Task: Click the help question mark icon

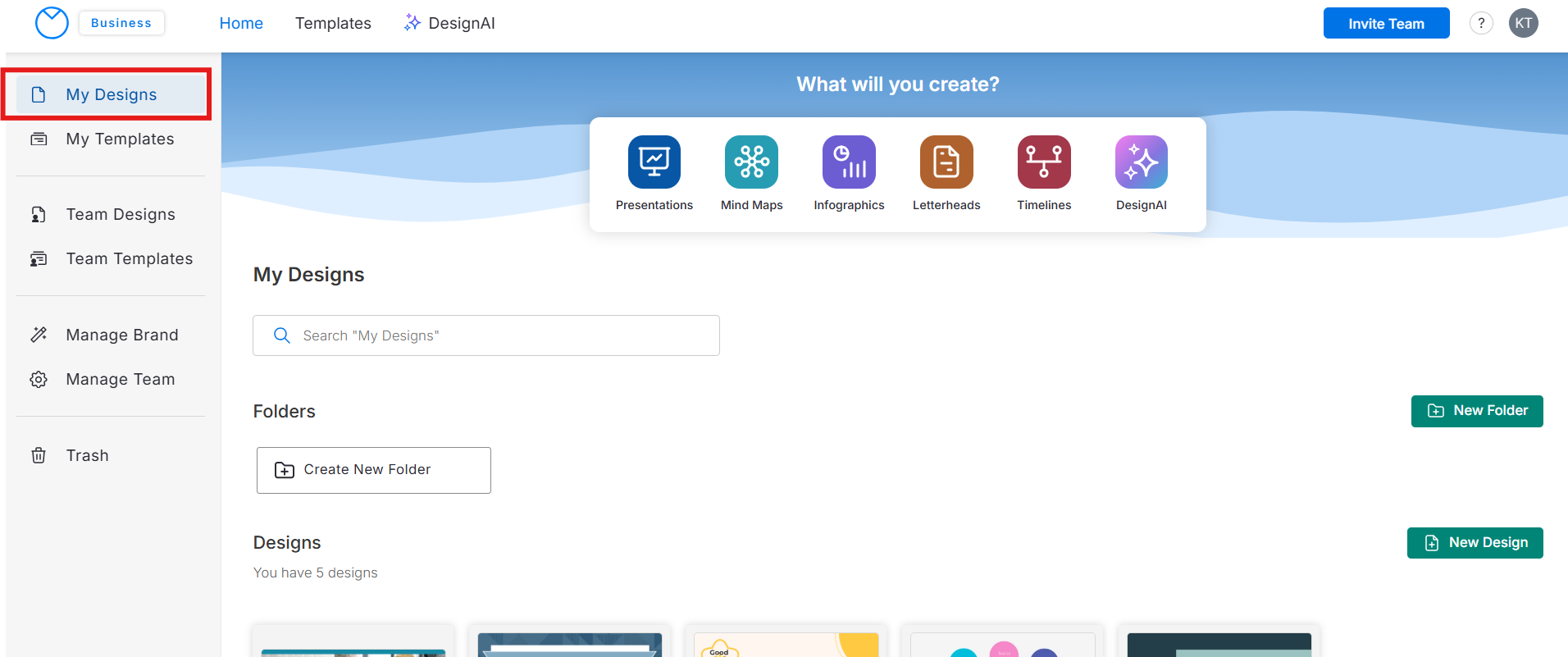Action: 1480,23
